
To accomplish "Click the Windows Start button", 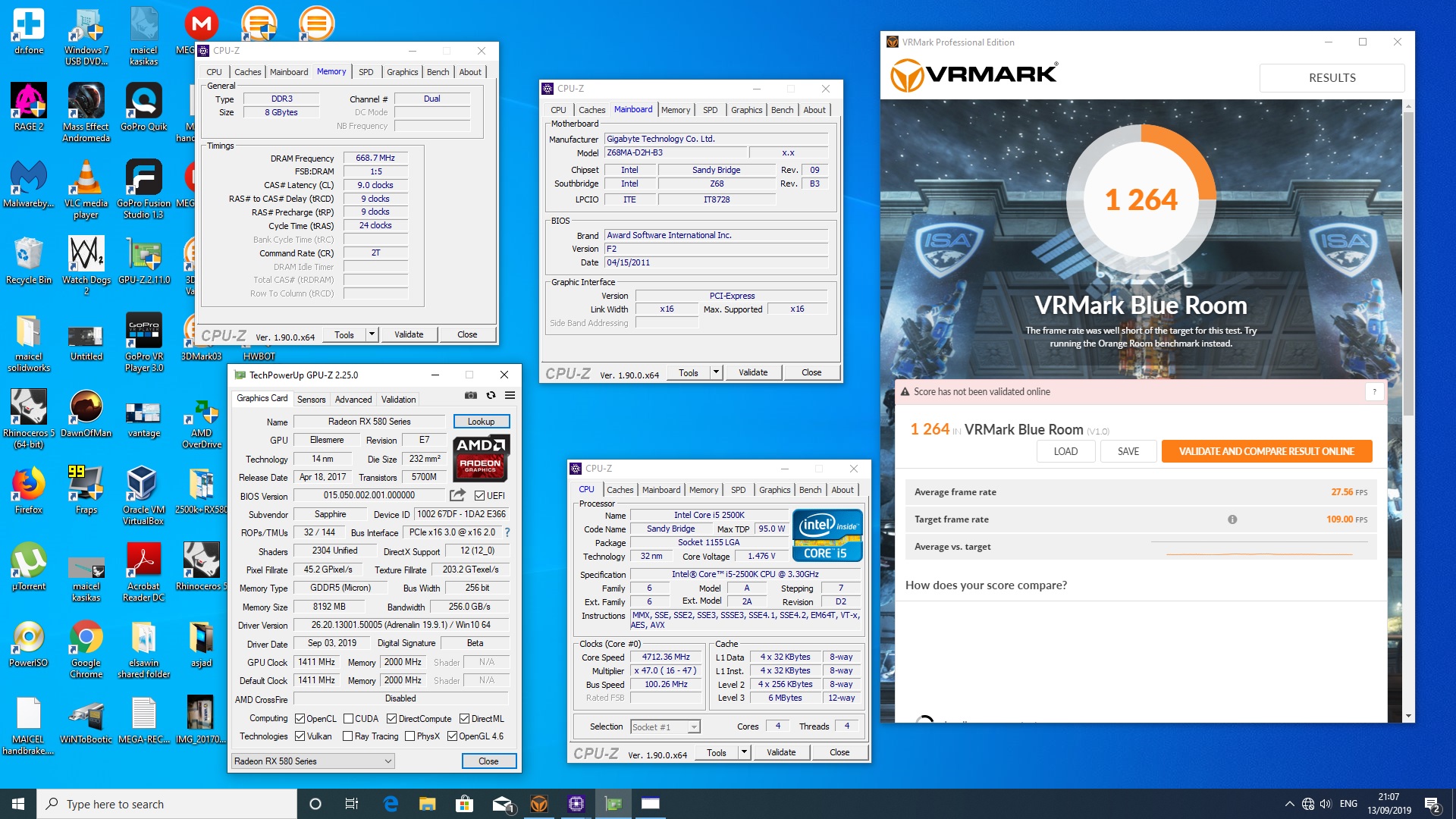I will (18, 804).
